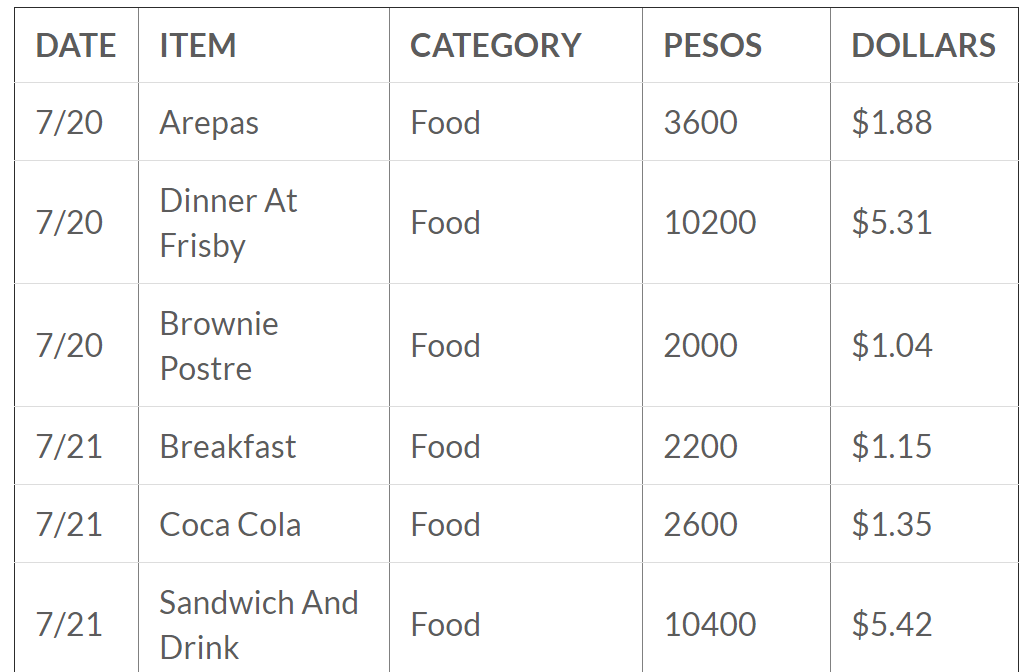Click the 7/21 date in Breakfast row
1034x672 pixels.
(69, 446)
